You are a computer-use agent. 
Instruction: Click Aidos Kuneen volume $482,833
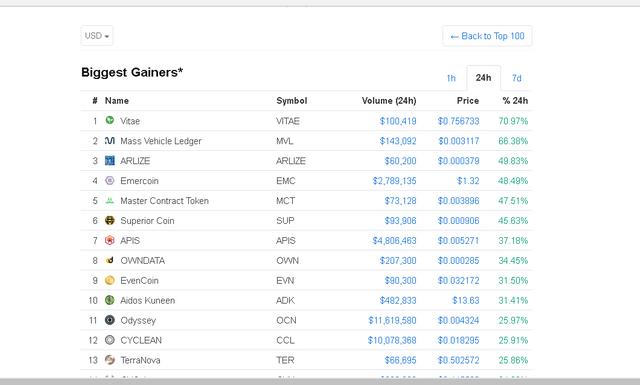tap(398, 301)
